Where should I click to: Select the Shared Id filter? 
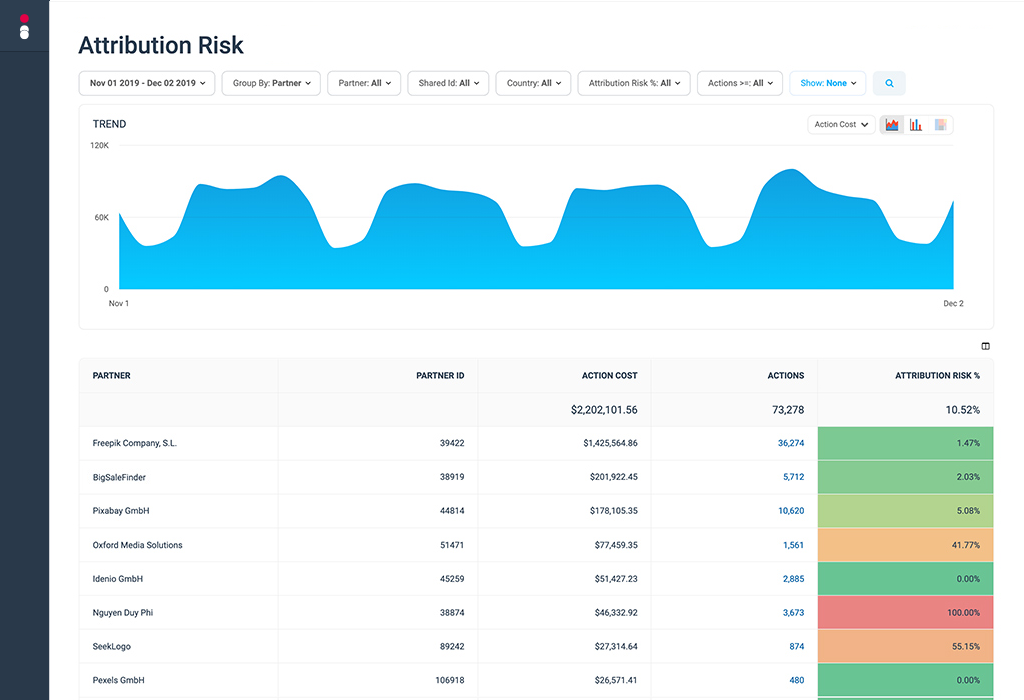coord(448,83)
